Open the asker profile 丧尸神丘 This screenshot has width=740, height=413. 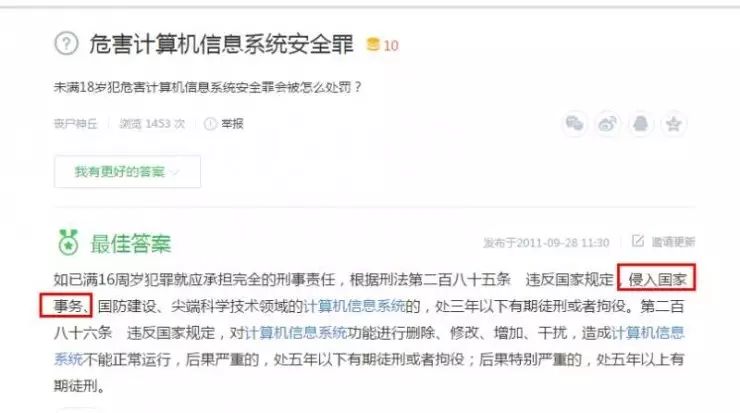tap(76, 124)
